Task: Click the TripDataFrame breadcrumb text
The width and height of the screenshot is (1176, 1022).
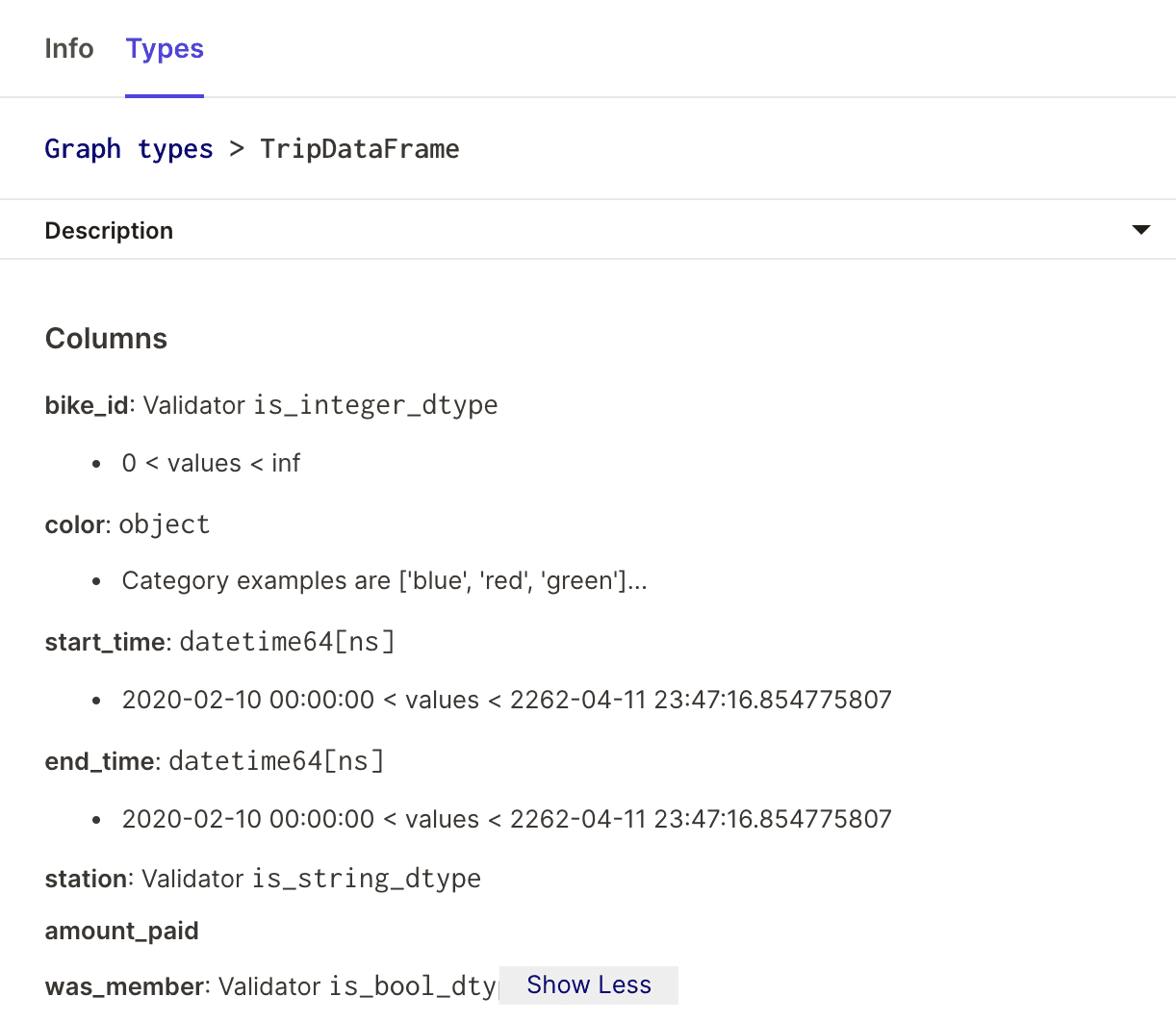Action: 359,149
